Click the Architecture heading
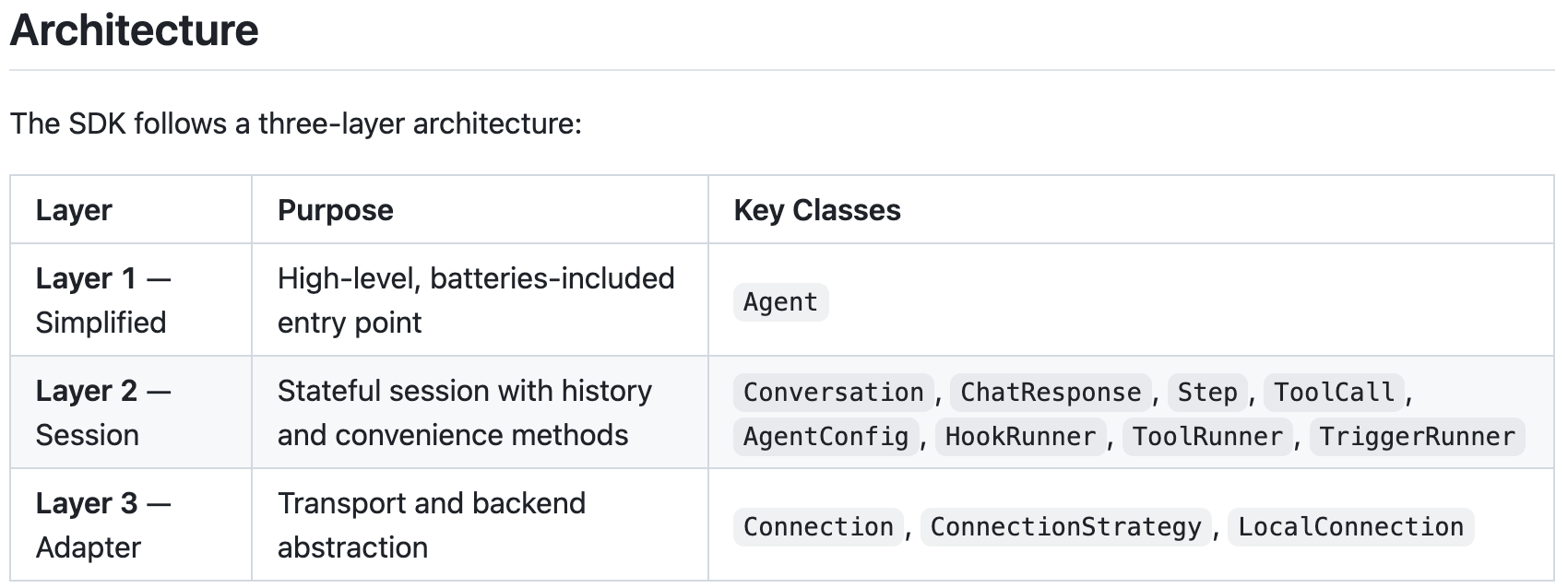Viewport: 1568px width, 588px height. [x=135, y=30]
